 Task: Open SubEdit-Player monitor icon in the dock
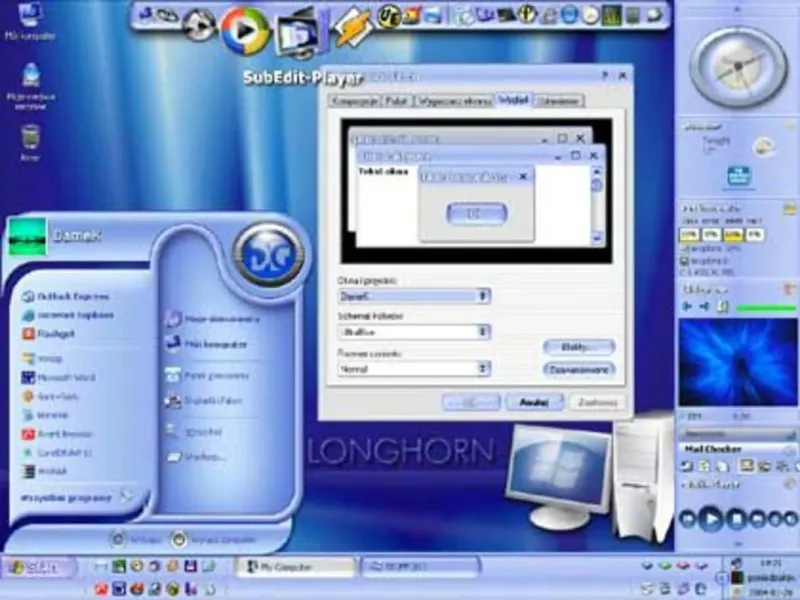(x=299, y=33)
